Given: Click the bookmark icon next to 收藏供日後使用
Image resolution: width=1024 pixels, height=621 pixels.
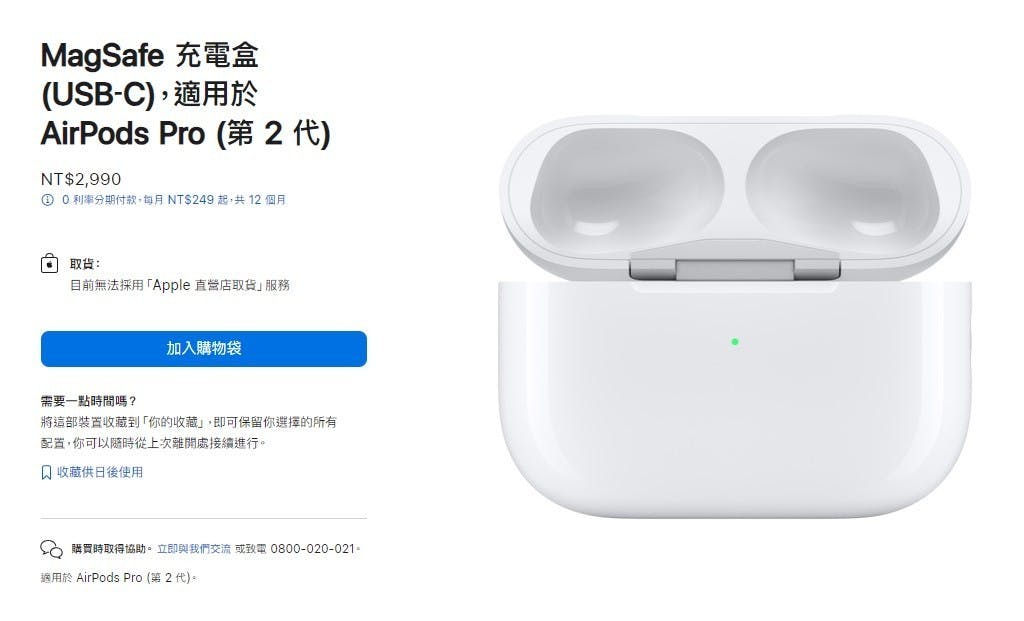Looking at the screenshot, I should [46, 472].
